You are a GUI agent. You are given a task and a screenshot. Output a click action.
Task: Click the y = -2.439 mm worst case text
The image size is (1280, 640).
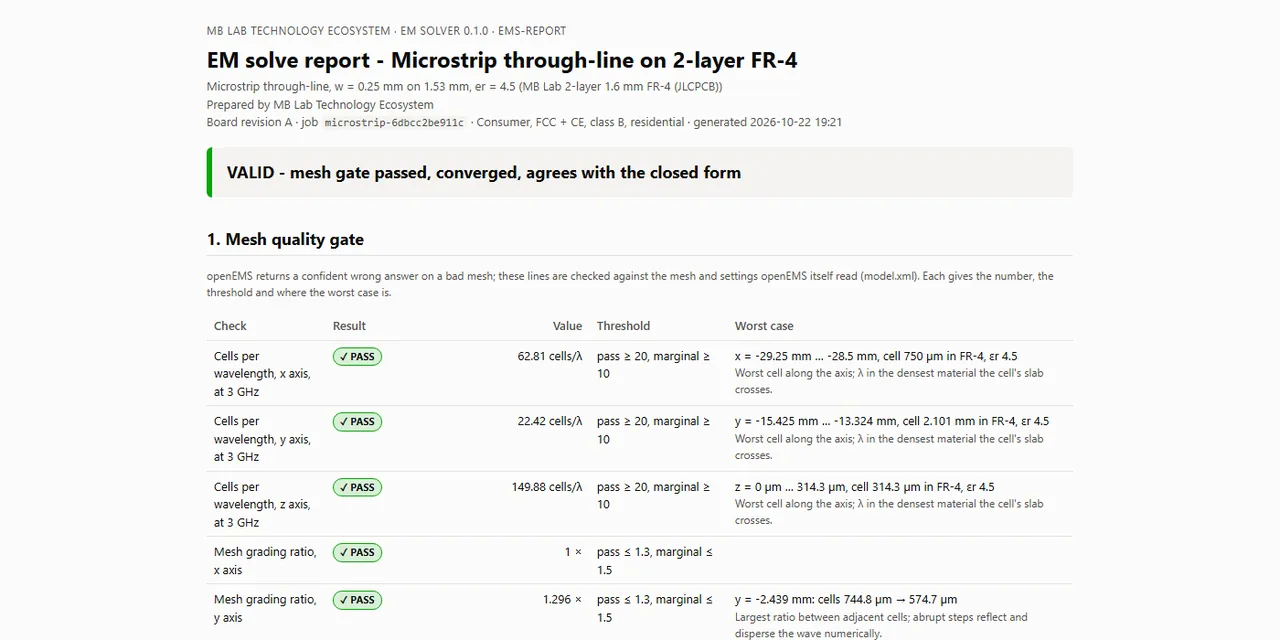846,599
